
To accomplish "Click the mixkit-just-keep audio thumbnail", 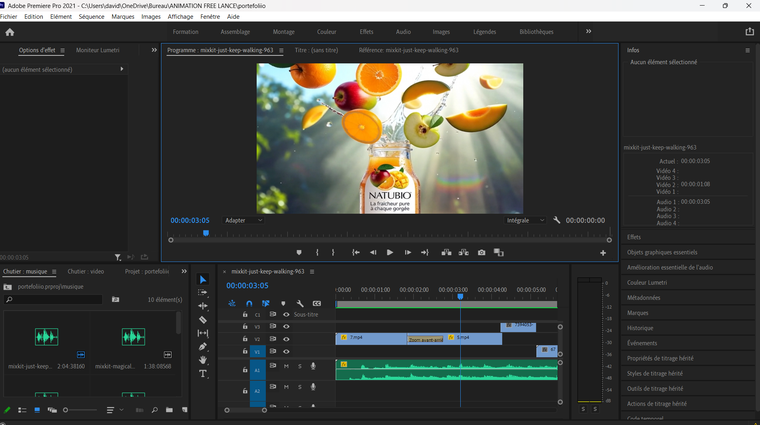I will click(47, 339).
